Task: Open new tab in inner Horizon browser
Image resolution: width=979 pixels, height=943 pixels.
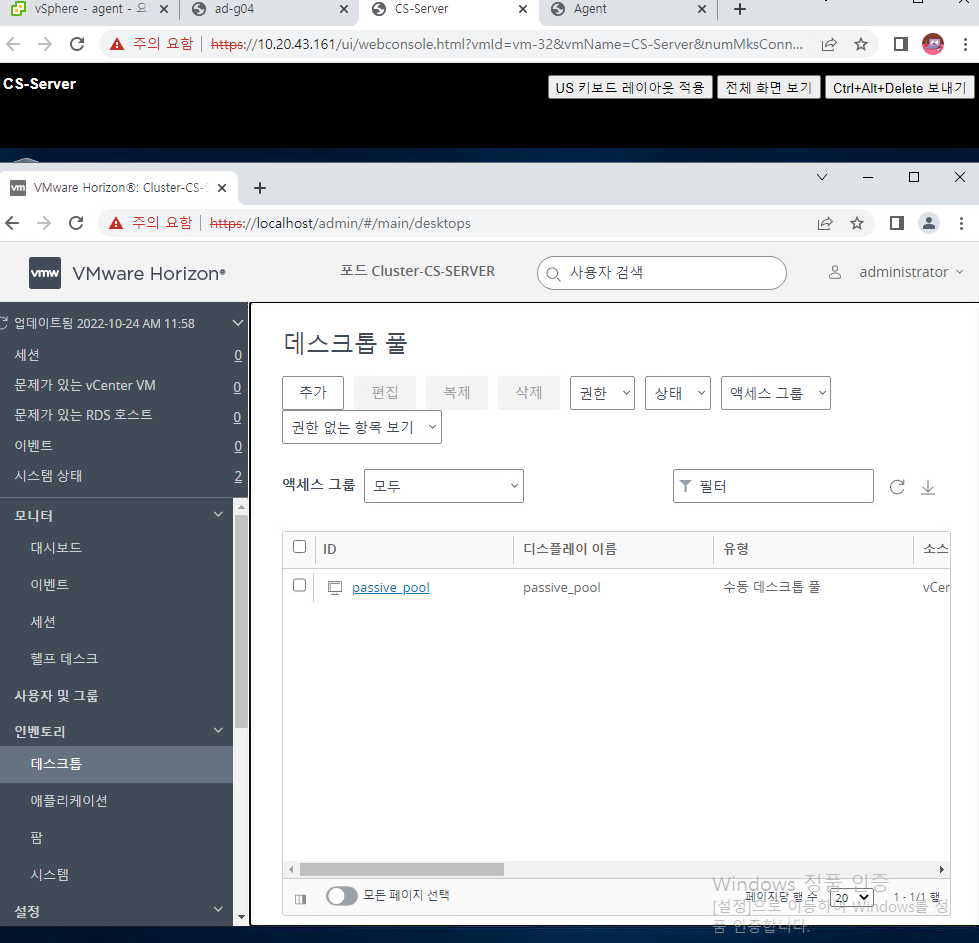Action: point(260,188)
